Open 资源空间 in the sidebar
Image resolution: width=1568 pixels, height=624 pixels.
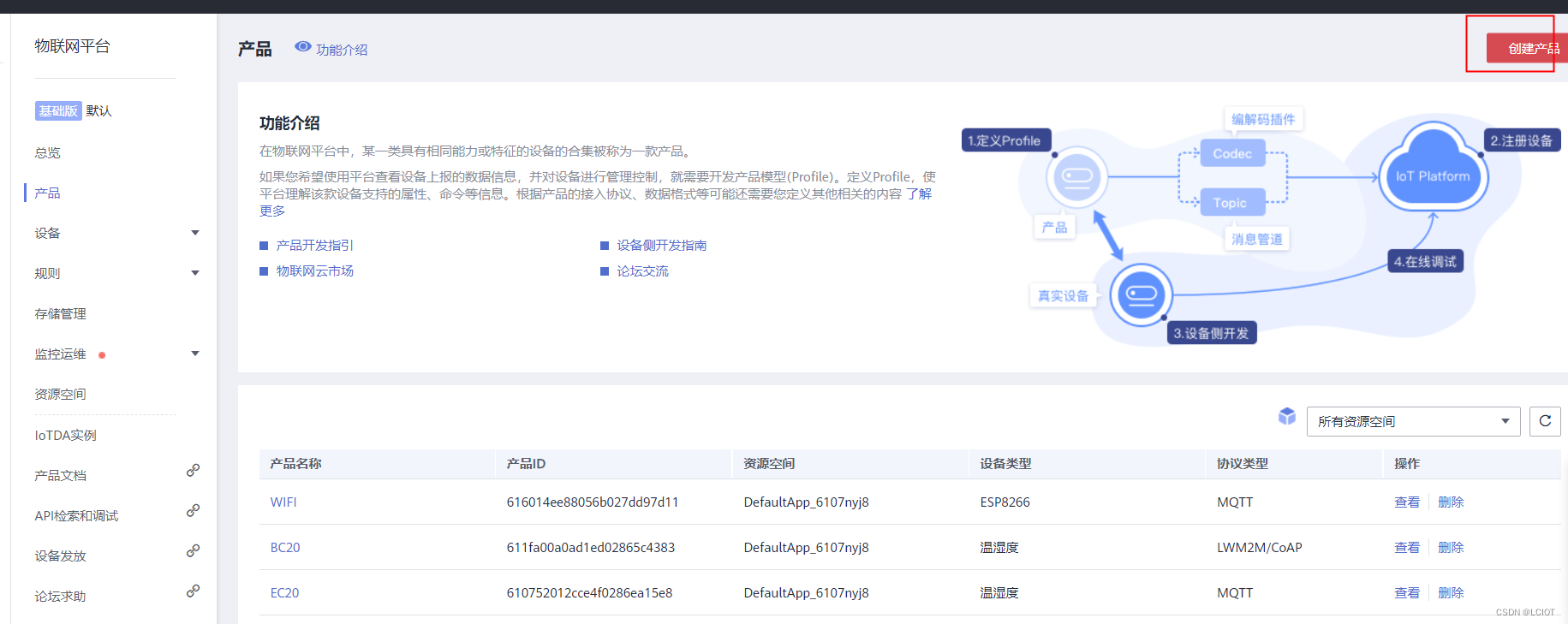pos(61,394)
